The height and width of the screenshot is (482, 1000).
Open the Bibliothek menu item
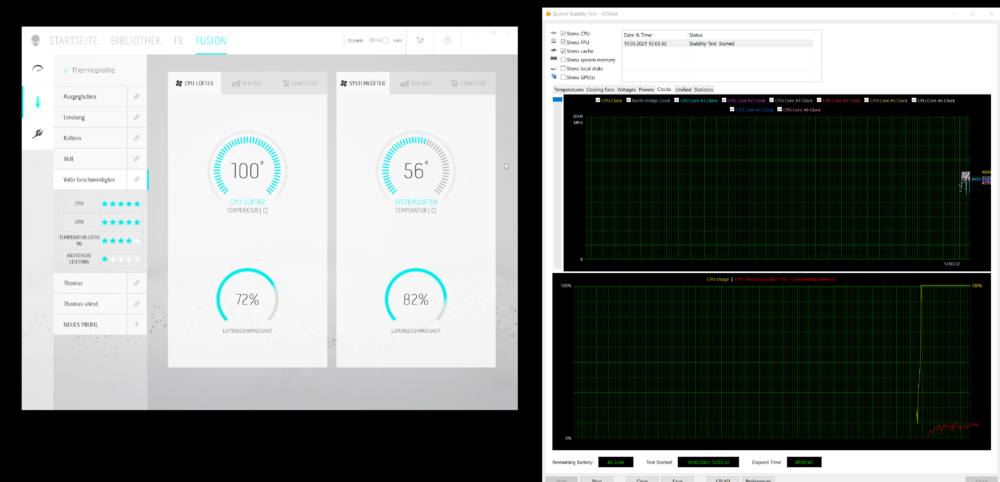coord(137,41)
